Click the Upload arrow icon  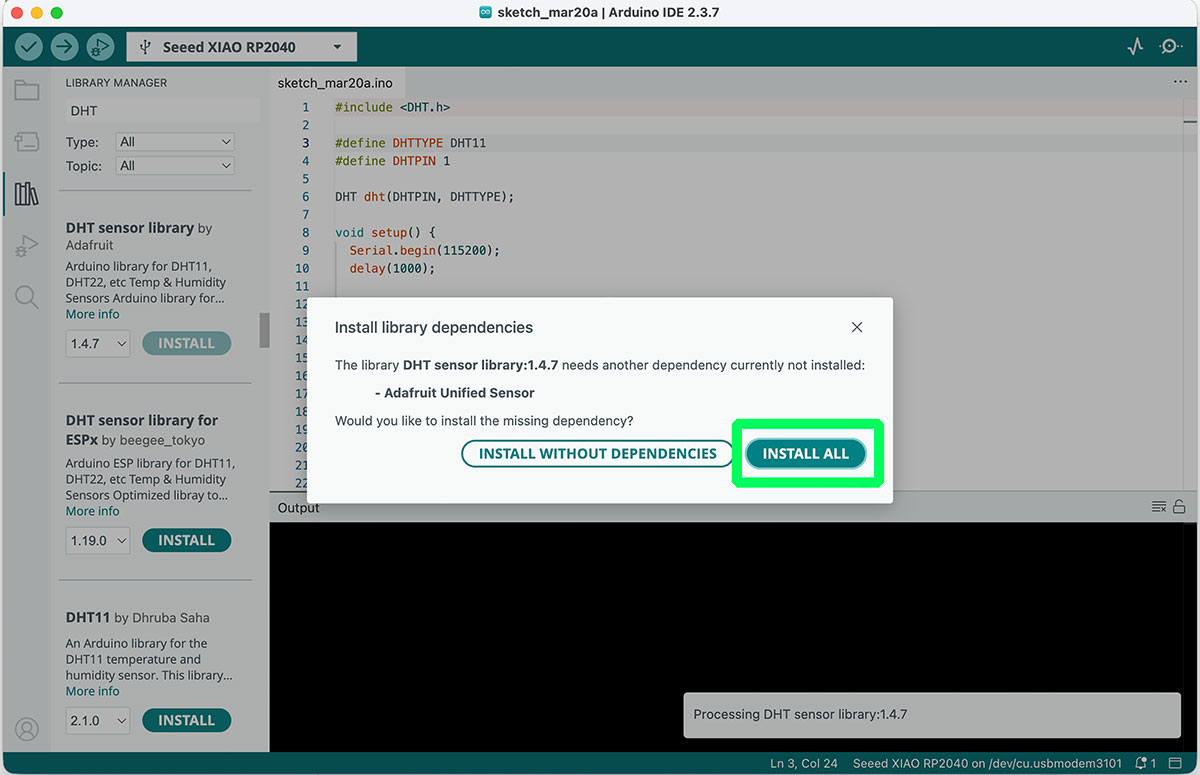pyautogui.click(x=64, y=46)
